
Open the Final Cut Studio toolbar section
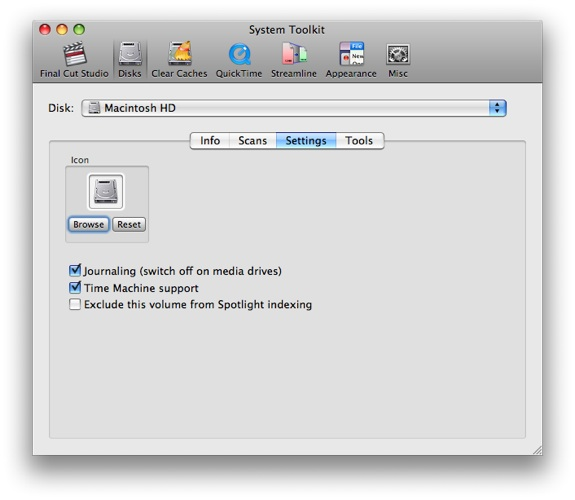tap(74, 60)
